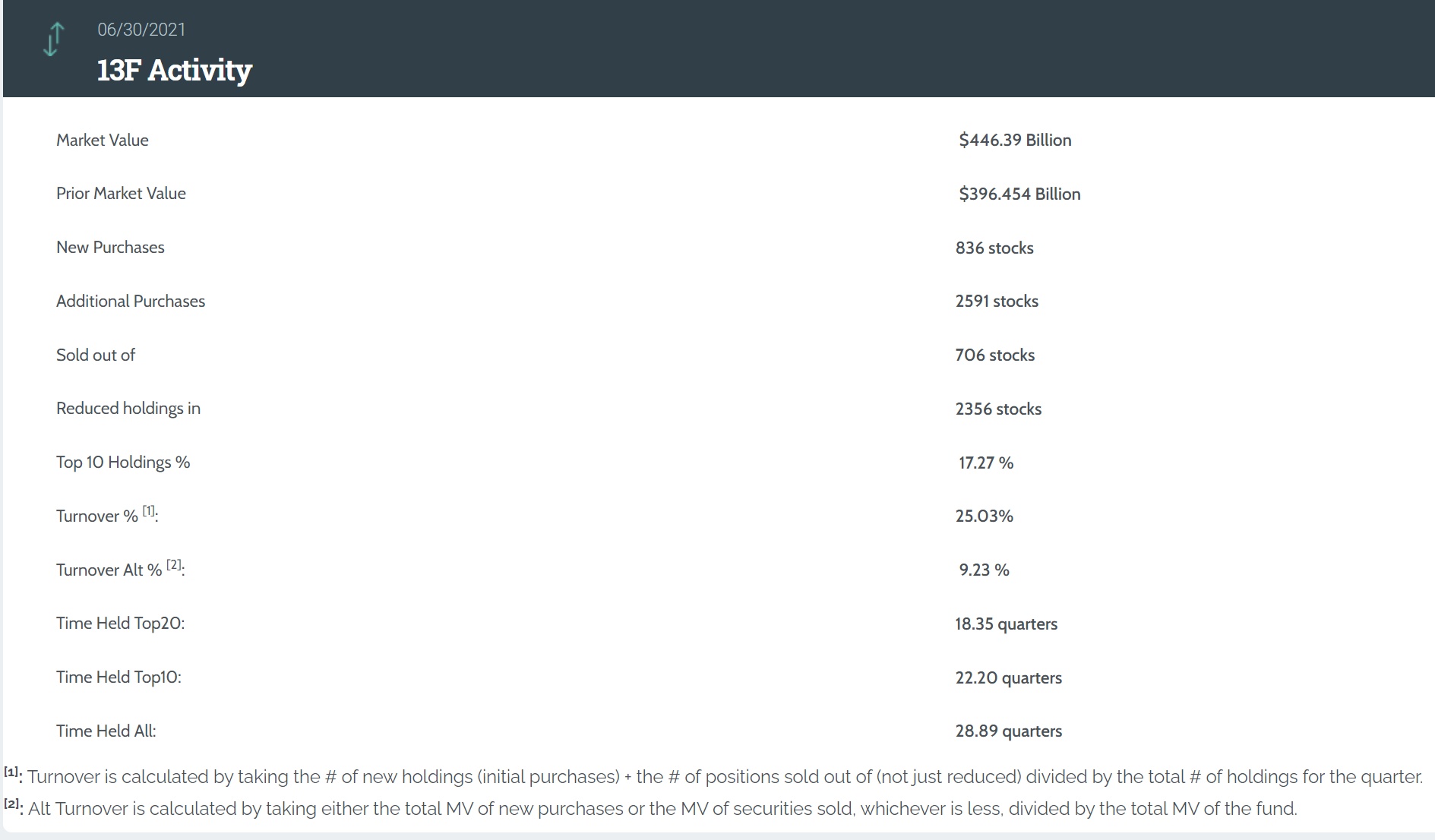Click the 2591 stocks value
The width and height of the screenshot is (1435, 840).
[x=997, y=302]
